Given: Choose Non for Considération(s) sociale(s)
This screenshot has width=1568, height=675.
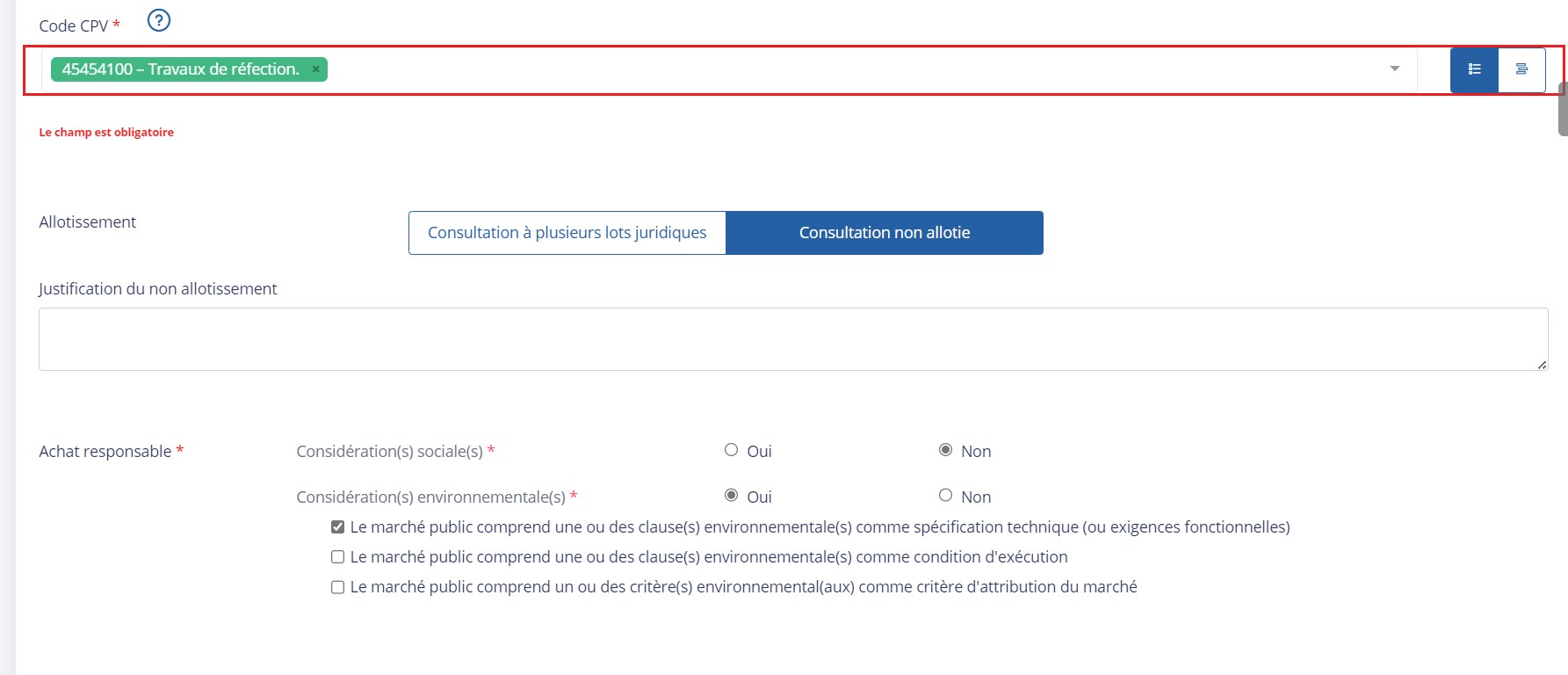Looking at the screenshot, I should 945,450.
